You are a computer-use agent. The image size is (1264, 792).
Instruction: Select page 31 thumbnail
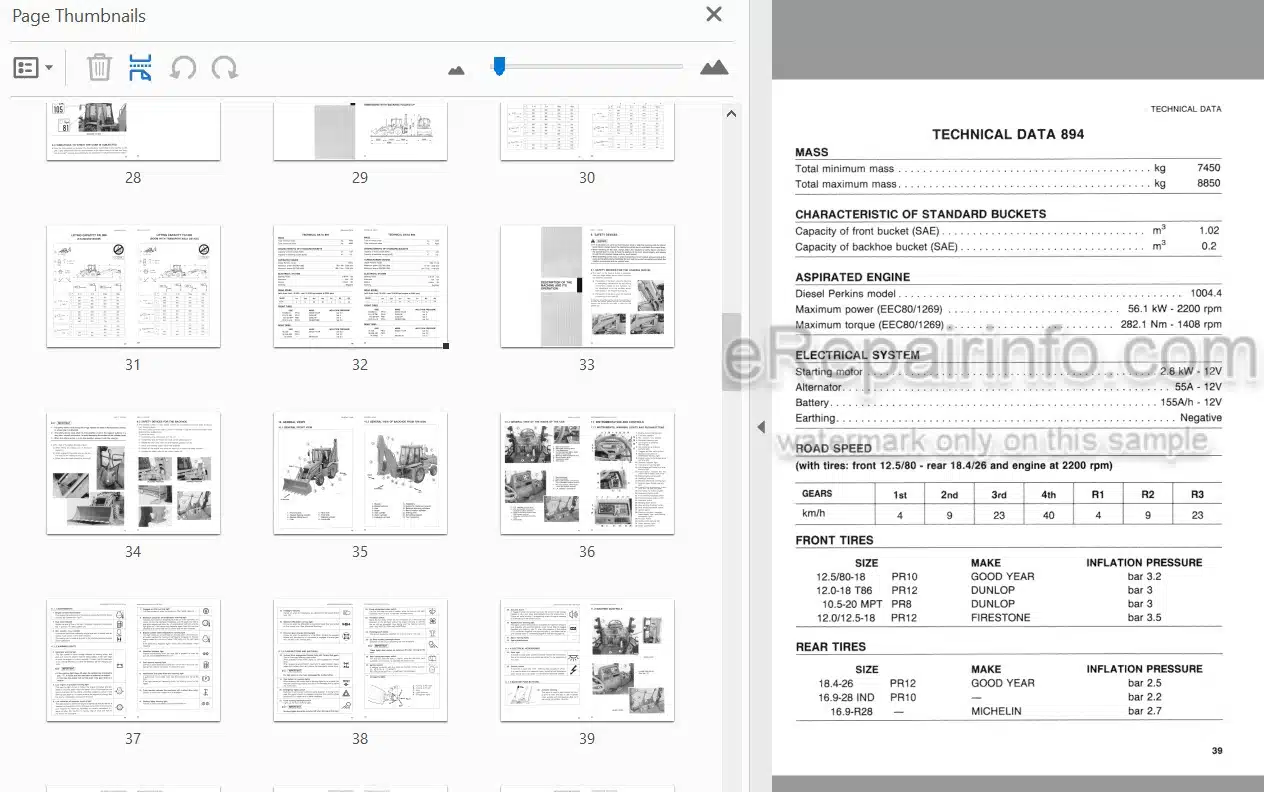tap(133, 287)
